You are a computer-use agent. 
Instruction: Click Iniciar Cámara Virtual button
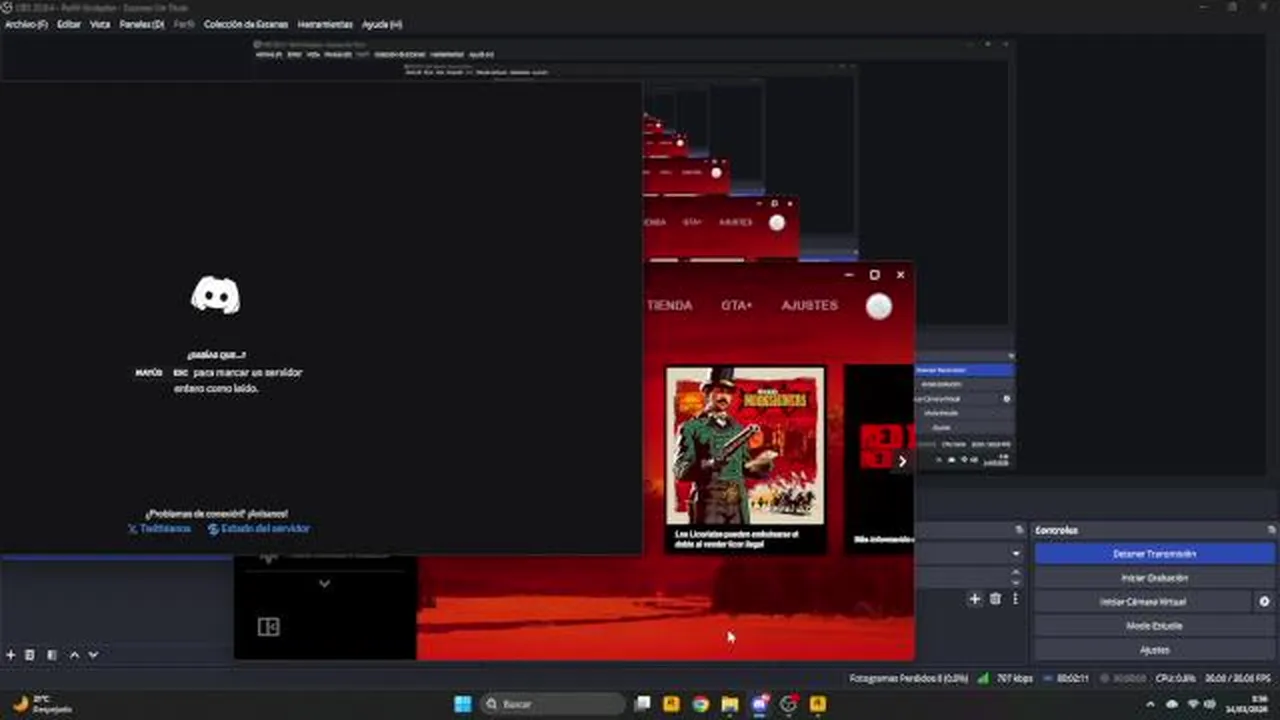[x=1143, y=602]
